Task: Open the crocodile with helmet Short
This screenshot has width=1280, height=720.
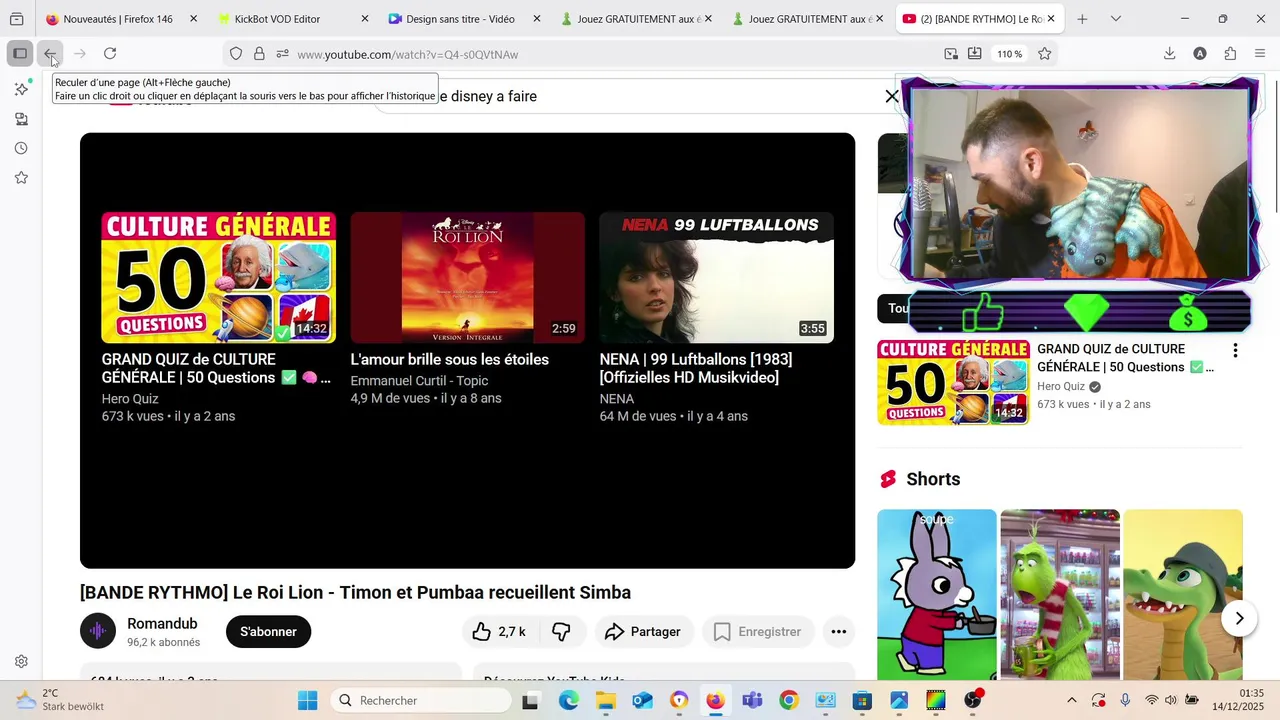Action: point(1183,595)
